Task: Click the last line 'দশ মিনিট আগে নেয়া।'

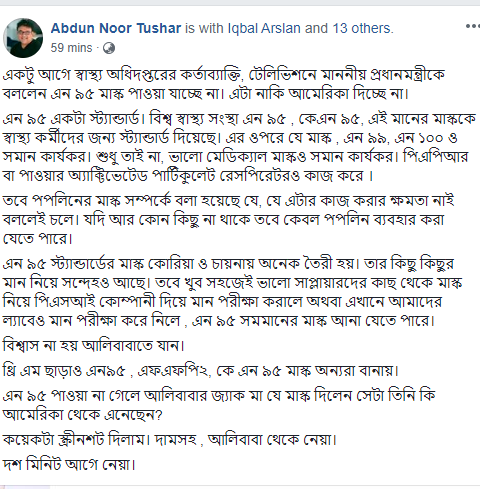Action: pyautogui.click(x=69, y=464)
